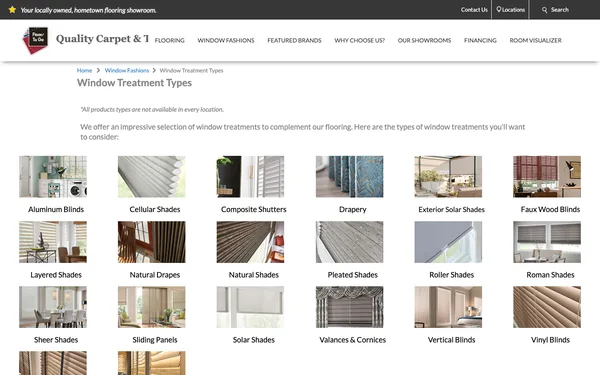Viewport: 600px width, 375px height.
Task: Open the Vinyl Blinds thumbnail image
Action: pos(547,307)
